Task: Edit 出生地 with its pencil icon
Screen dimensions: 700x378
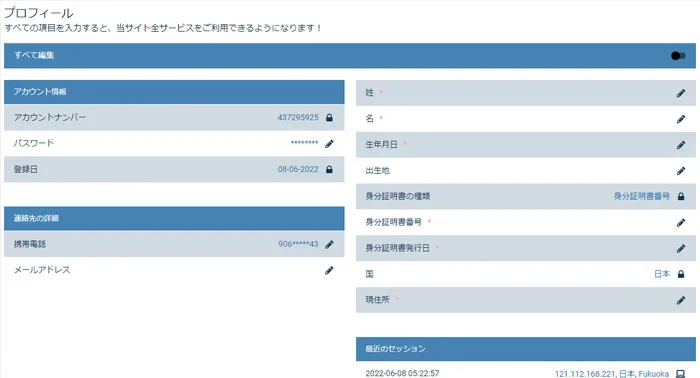Action: coord(681,171)
